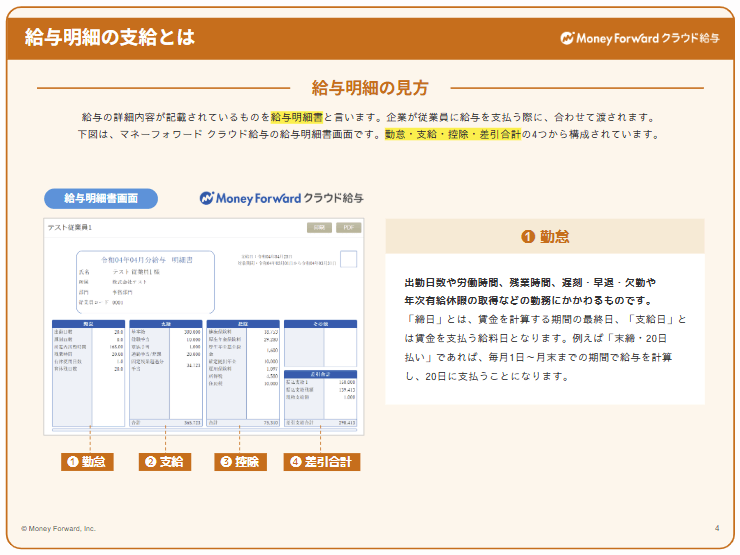Click highlighted term 給与明細書 in paragraph
This screenshot has width=740, height=555.
click(x=297, y=117)
